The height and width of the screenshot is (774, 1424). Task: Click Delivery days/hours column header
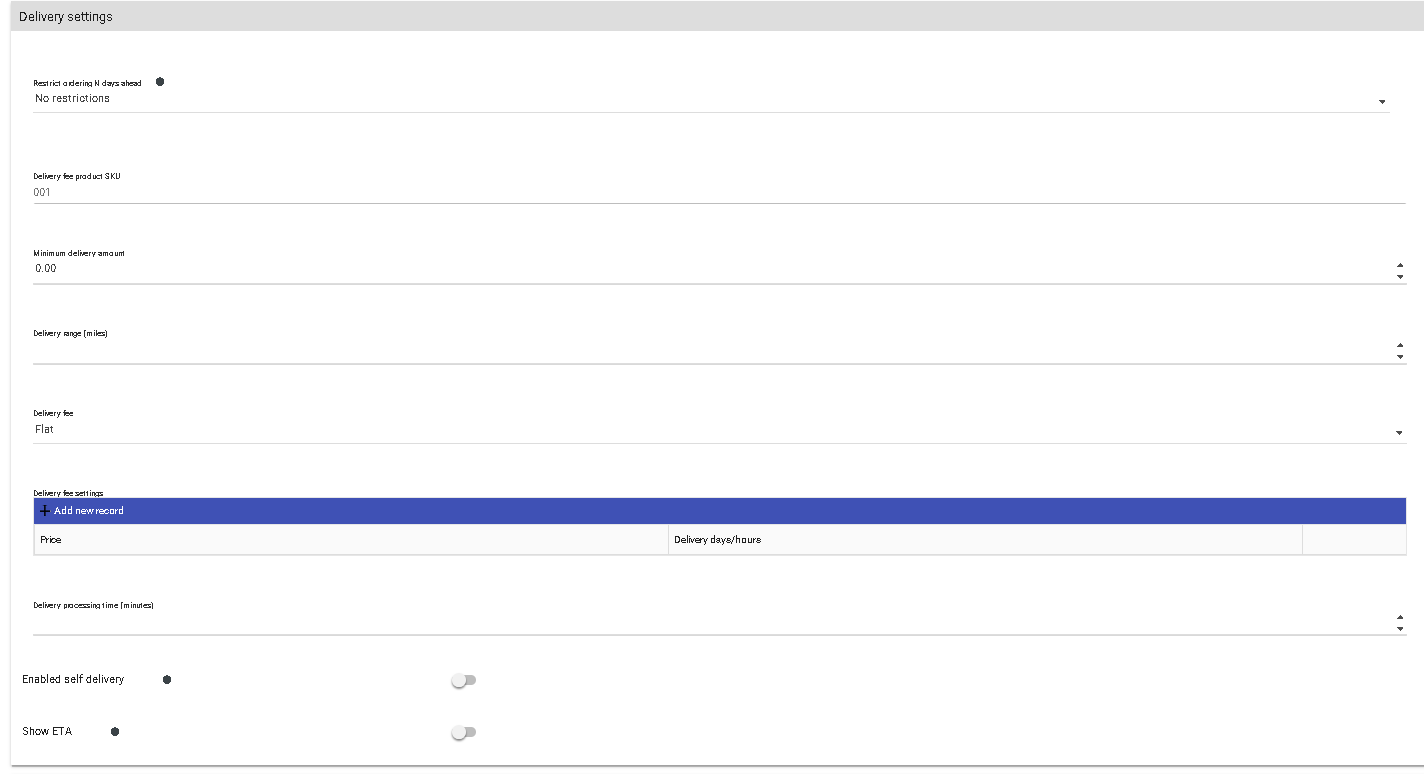tap(985, 540)
